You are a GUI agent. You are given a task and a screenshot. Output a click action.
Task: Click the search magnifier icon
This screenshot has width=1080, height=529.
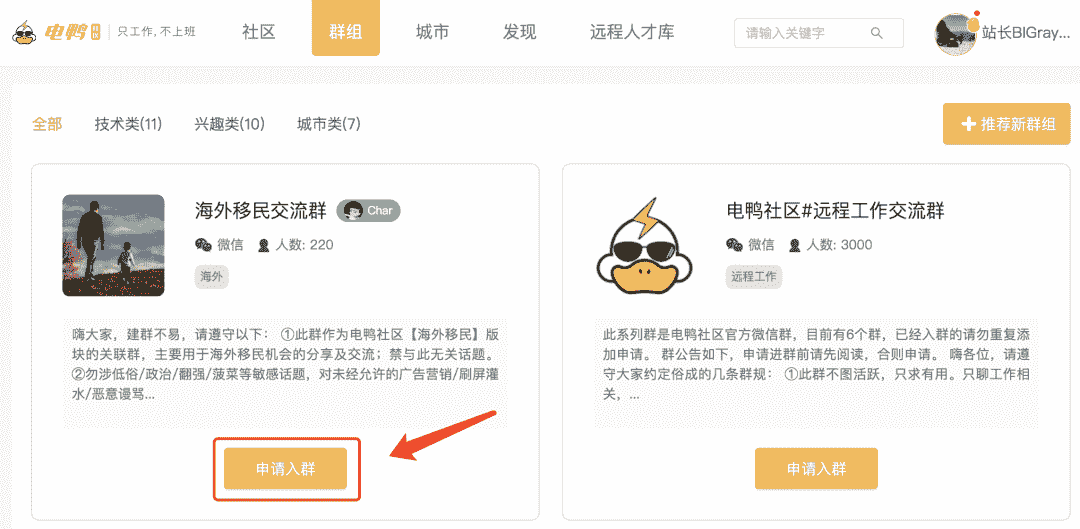point(877,33)
